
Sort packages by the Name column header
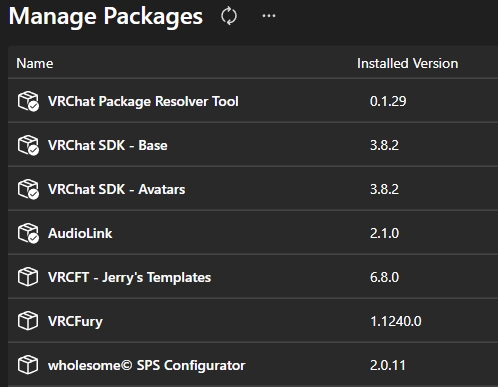(x=35, y=63)
